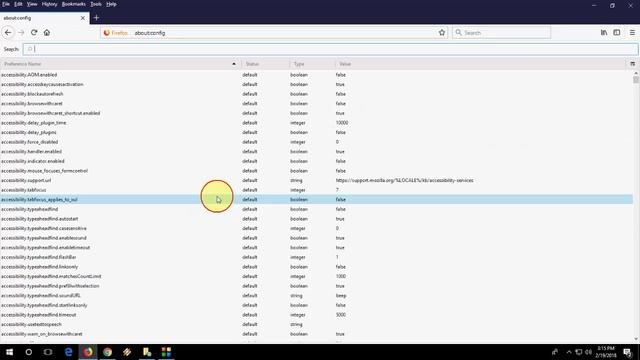Select accessibility.typeaheadfind.casesensitive preference
The height and width of the screenshot is (360, 640).
coord(317,229)
